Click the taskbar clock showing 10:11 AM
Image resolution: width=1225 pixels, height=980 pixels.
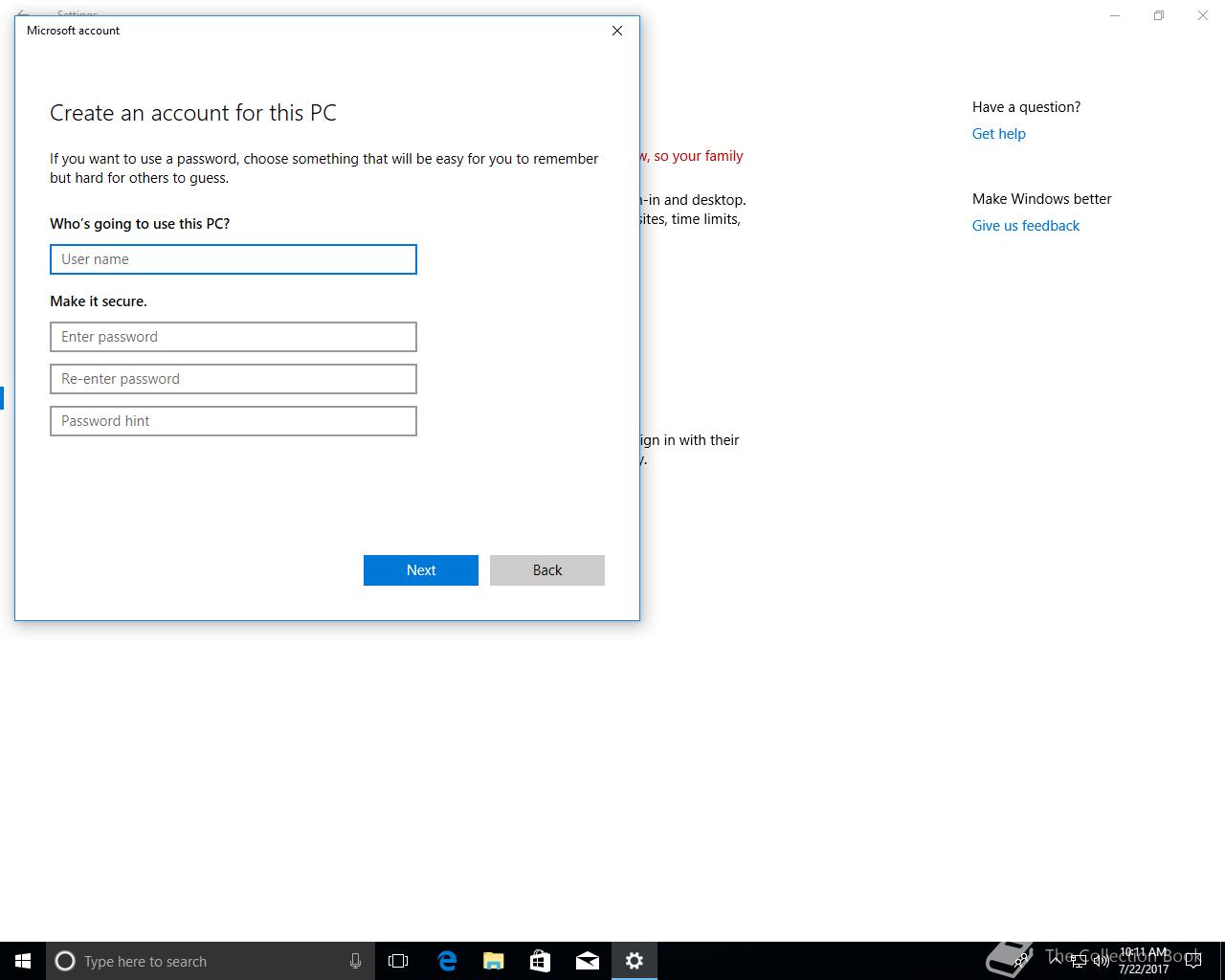click(1144, 961)
